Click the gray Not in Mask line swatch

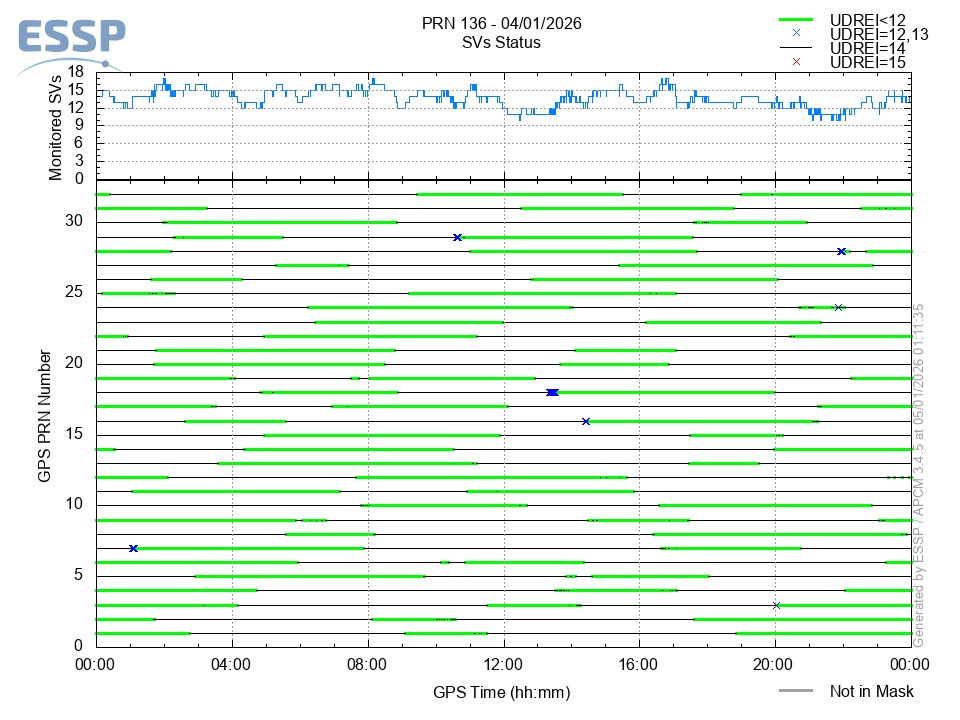coord(797,691)
